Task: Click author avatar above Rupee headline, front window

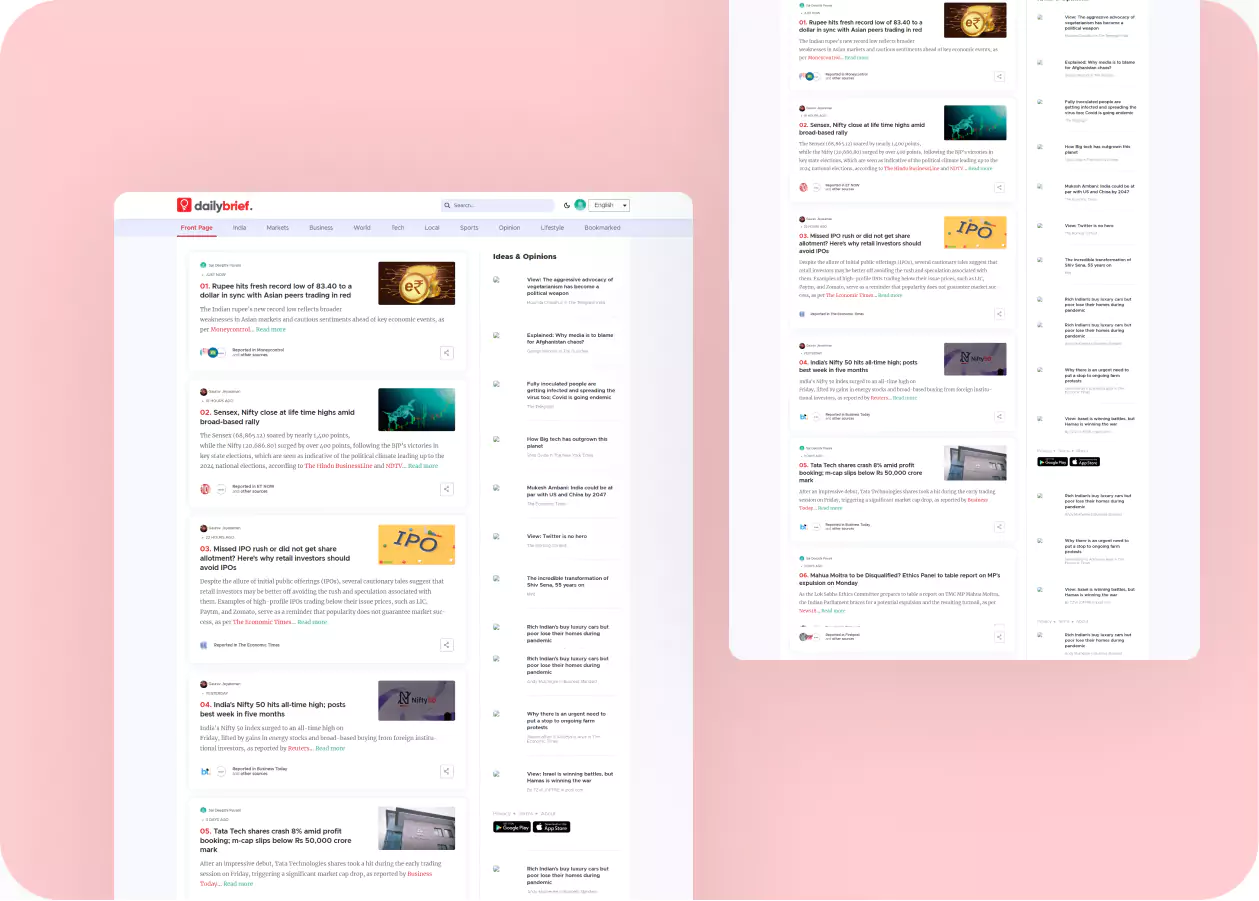Action: pos(203,265)
